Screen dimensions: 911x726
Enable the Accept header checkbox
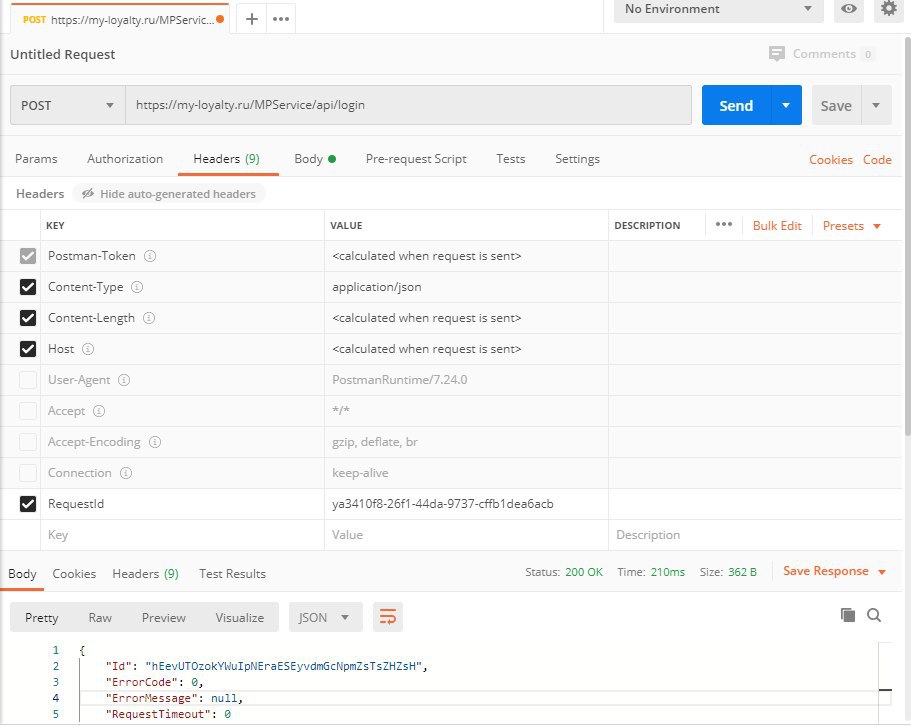(28, 411)
